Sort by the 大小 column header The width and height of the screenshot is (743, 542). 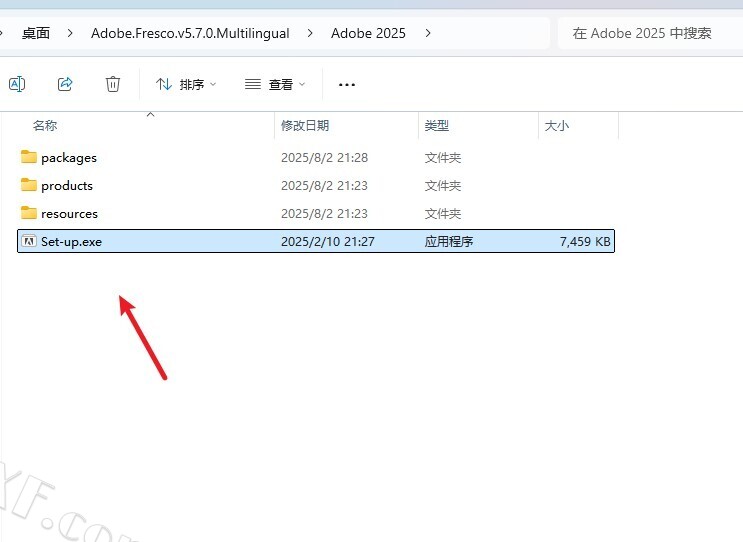pyautogui.click(x=556, y=126)
